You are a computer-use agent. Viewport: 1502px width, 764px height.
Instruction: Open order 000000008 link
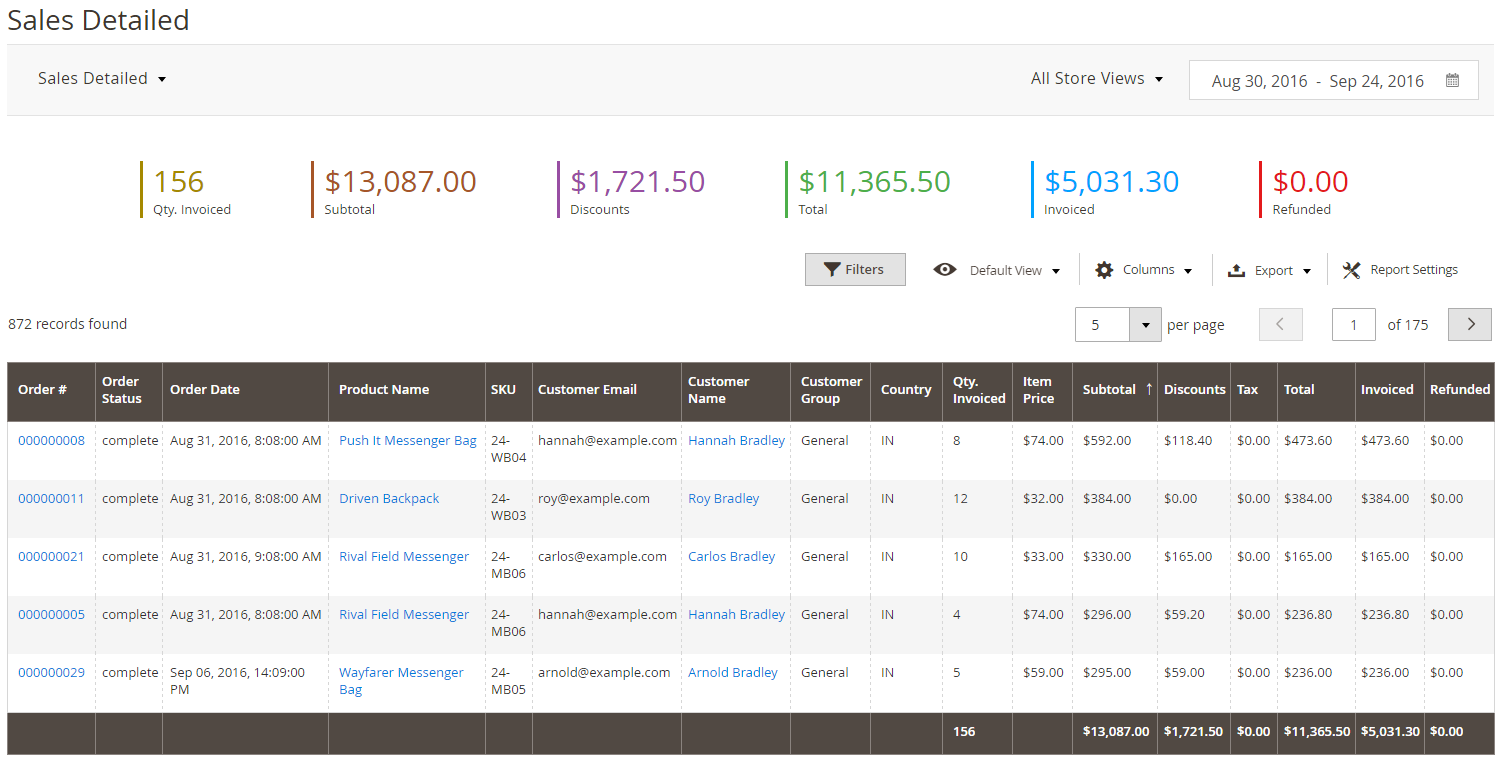click(51, 440)
